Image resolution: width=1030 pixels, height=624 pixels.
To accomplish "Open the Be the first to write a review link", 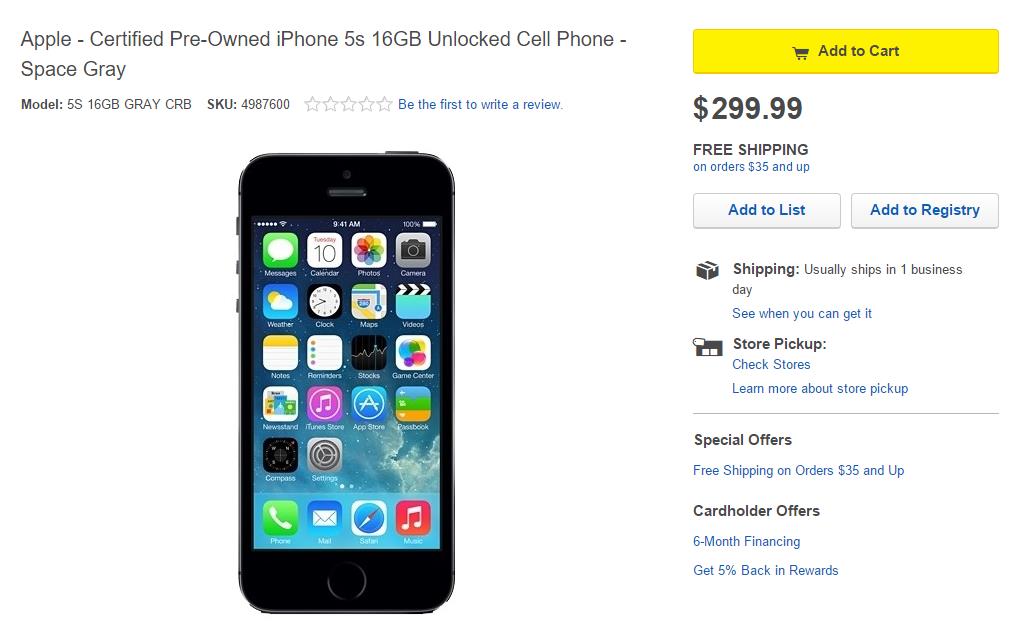I will [x=480, y=104].
